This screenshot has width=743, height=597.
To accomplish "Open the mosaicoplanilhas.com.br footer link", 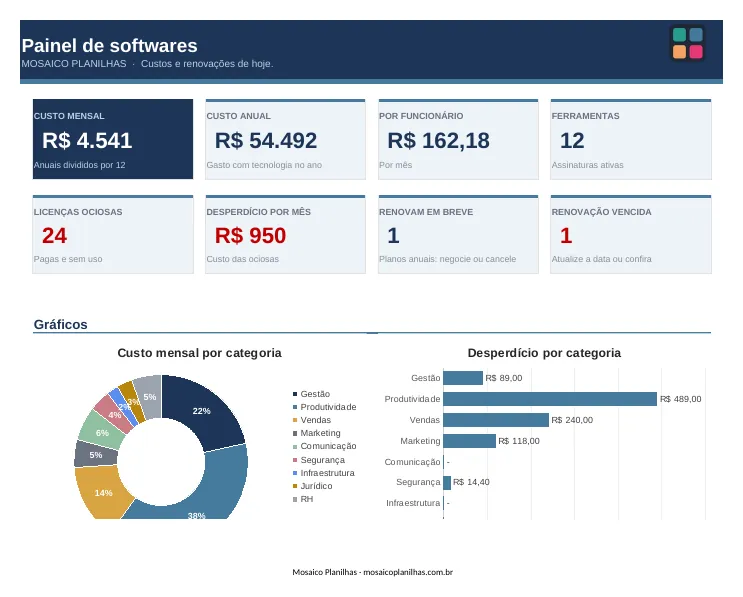I will click(408, 572).
